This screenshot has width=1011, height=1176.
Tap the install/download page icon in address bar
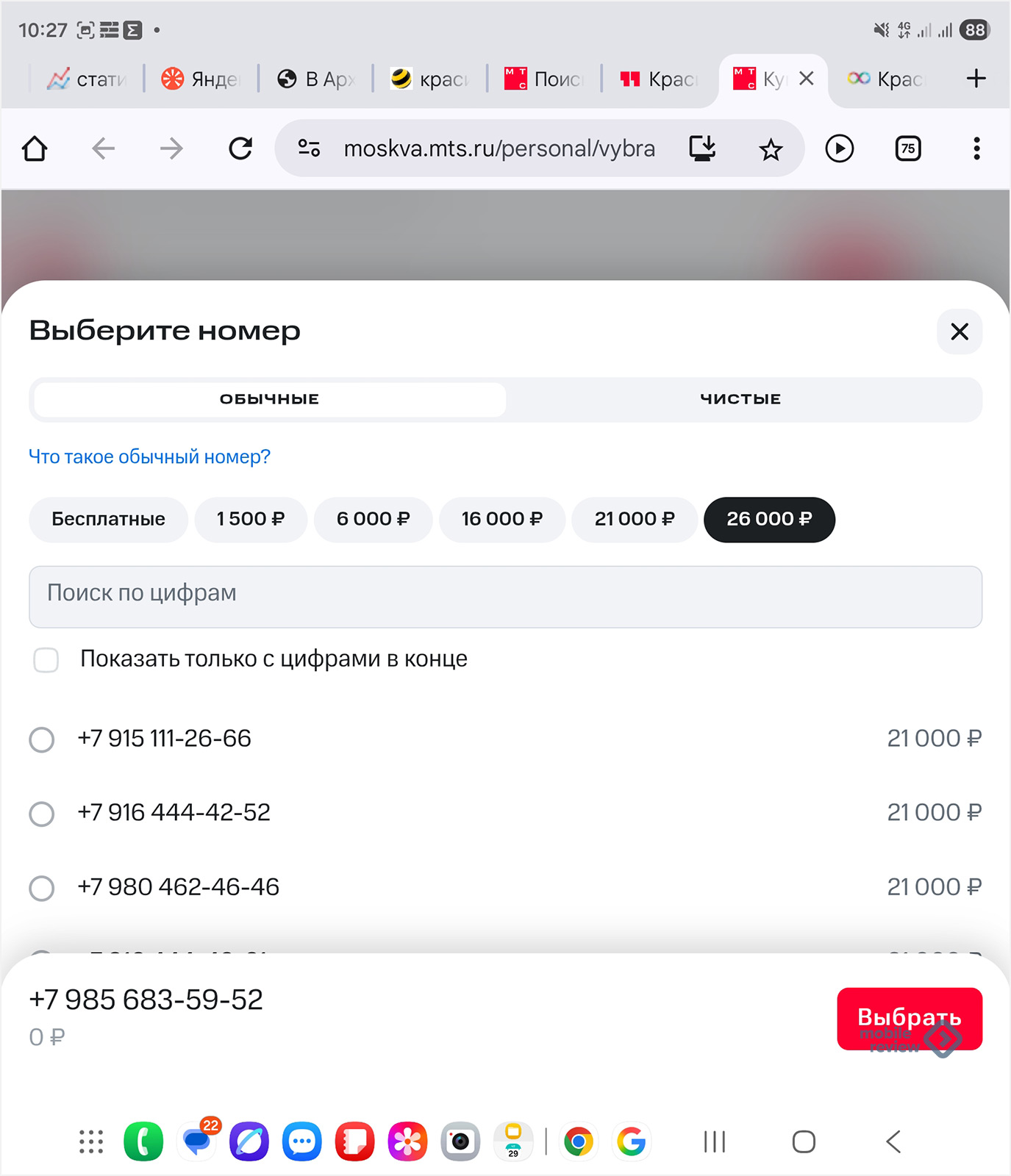[x=702, y=149]
